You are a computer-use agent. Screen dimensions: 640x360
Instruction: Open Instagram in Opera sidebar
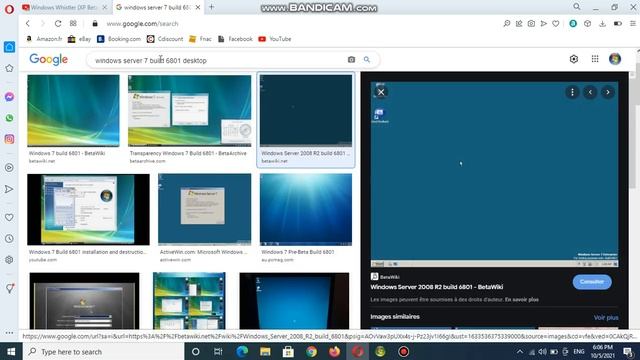[x=9, y=139]
